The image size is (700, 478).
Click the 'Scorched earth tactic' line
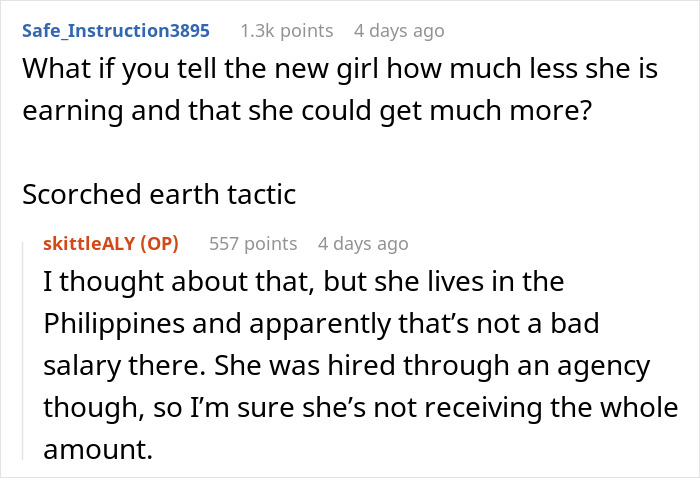[158, 194]
